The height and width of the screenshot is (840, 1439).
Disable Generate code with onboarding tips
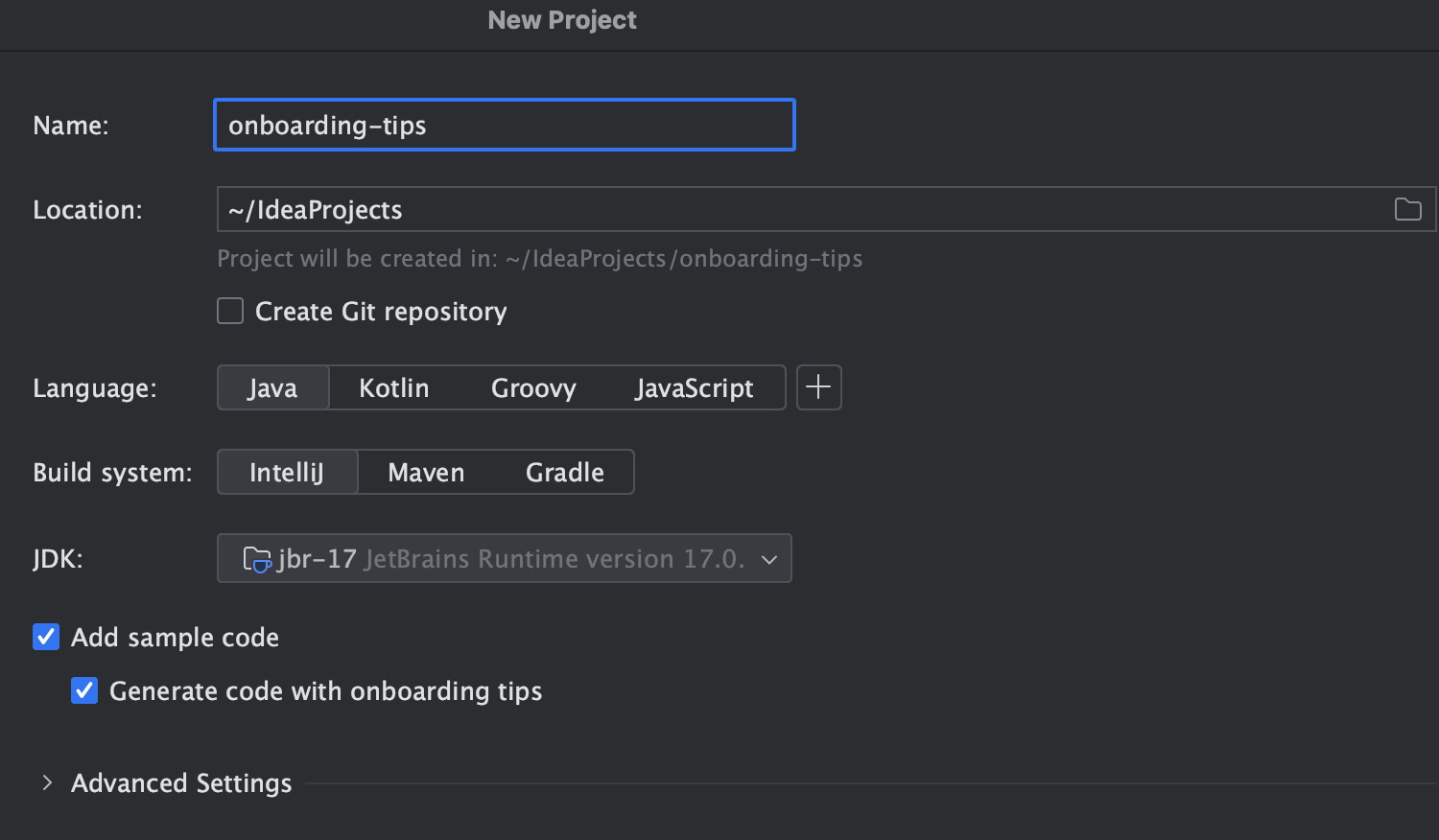coord(84,691)
